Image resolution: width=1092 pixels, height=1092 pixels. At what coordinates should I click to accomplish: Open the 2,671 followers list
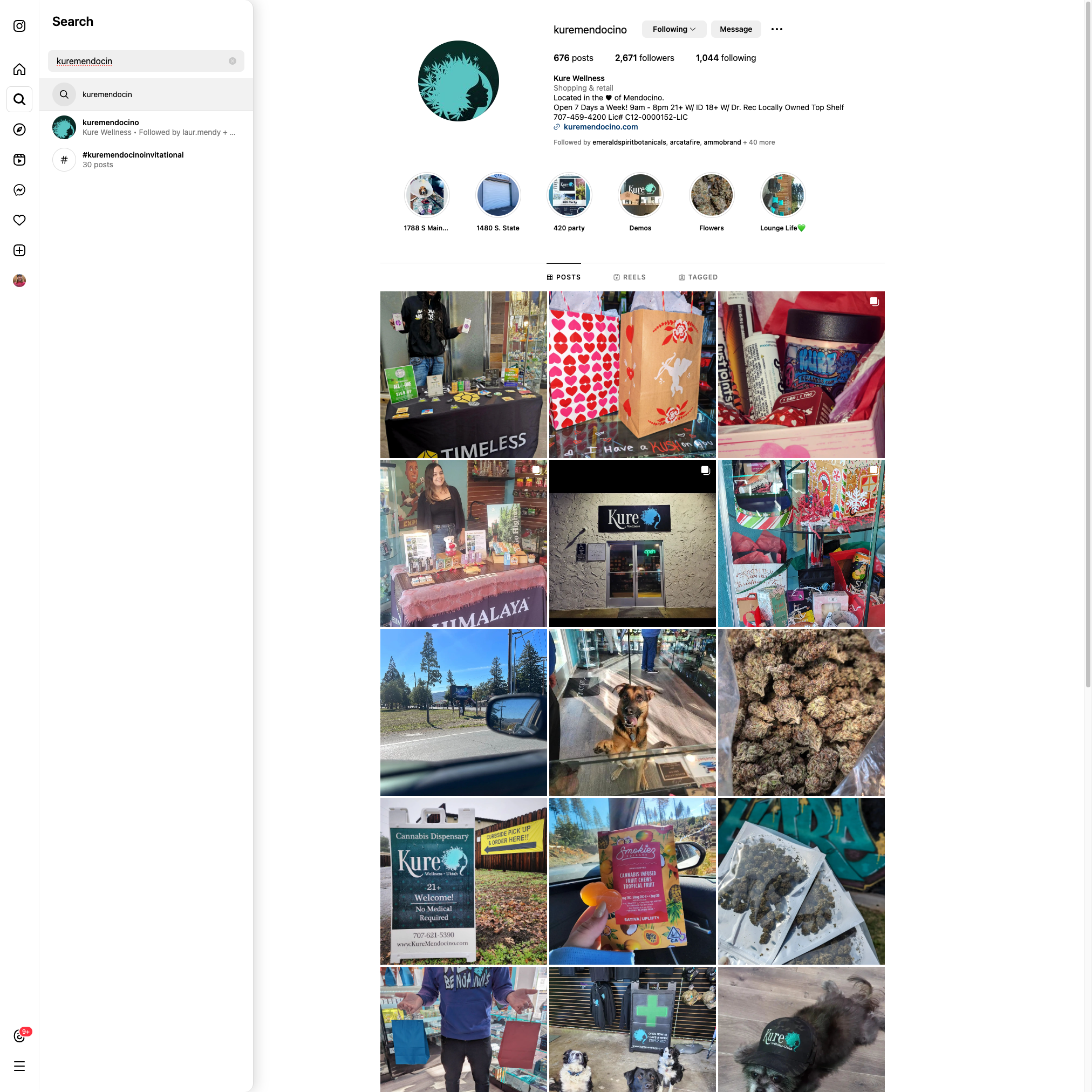644,58
